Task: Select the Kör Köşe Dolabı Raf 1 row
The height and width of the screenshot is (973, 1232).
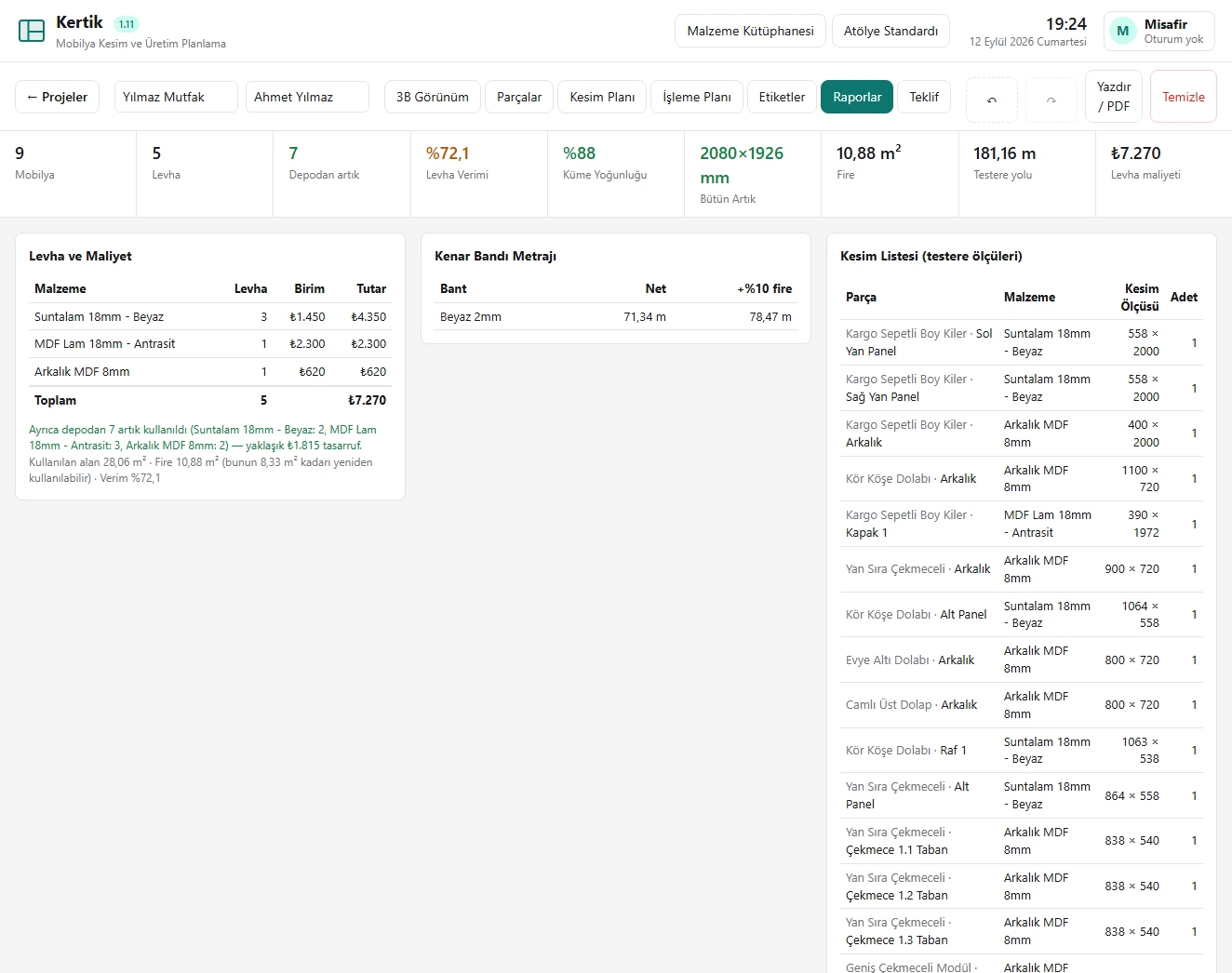Action: (1022, 751)
